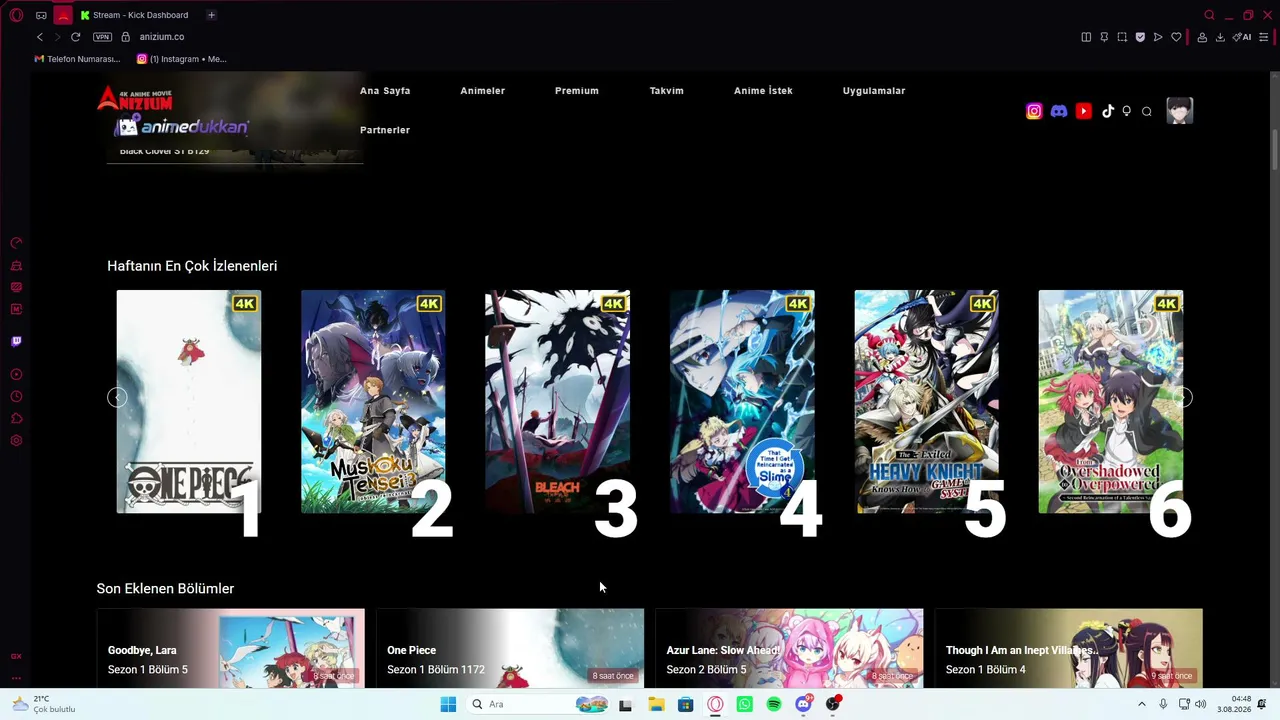
Task: Open Ana Sayfa navigation item
Action: coord(385,91)
